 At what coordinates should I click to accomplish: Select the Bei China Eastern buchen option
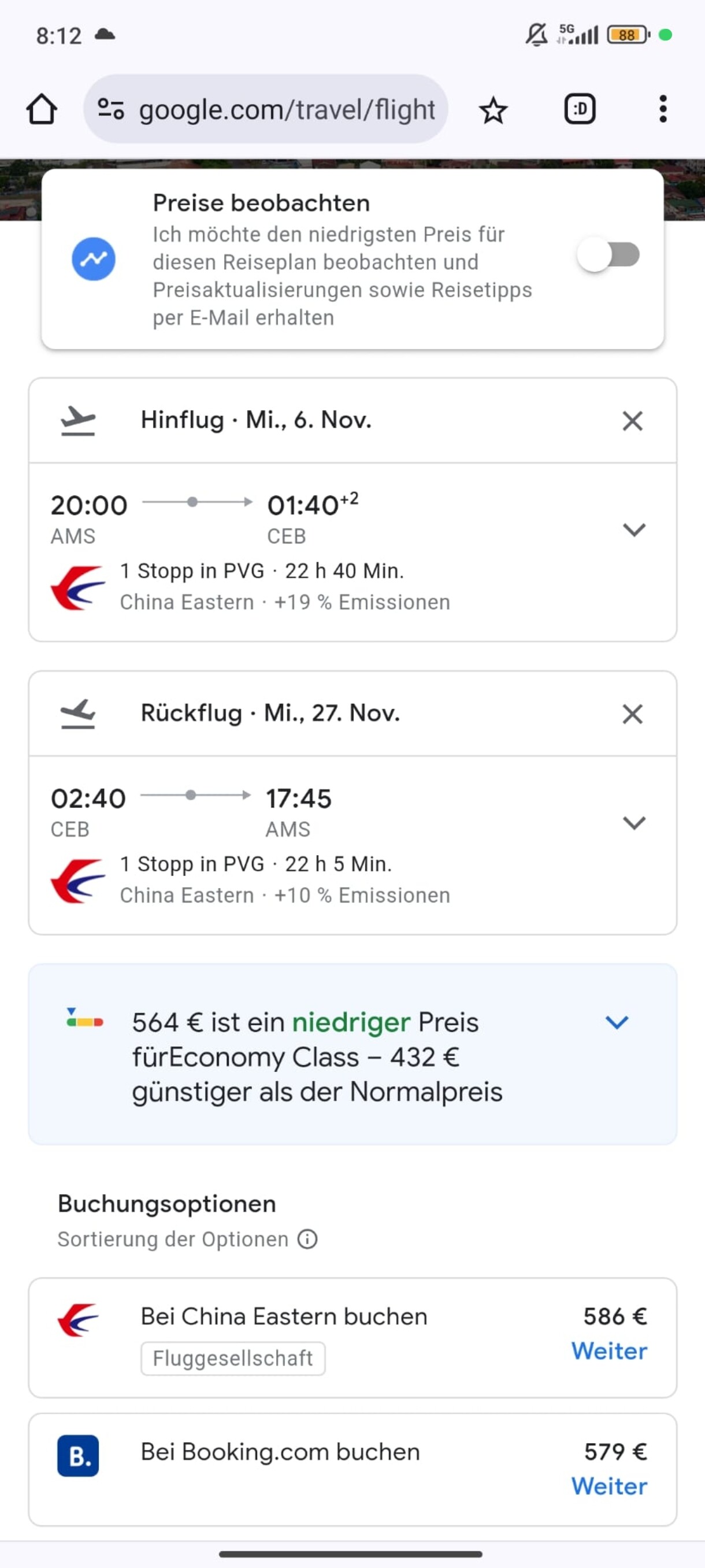pos(284,1316)
